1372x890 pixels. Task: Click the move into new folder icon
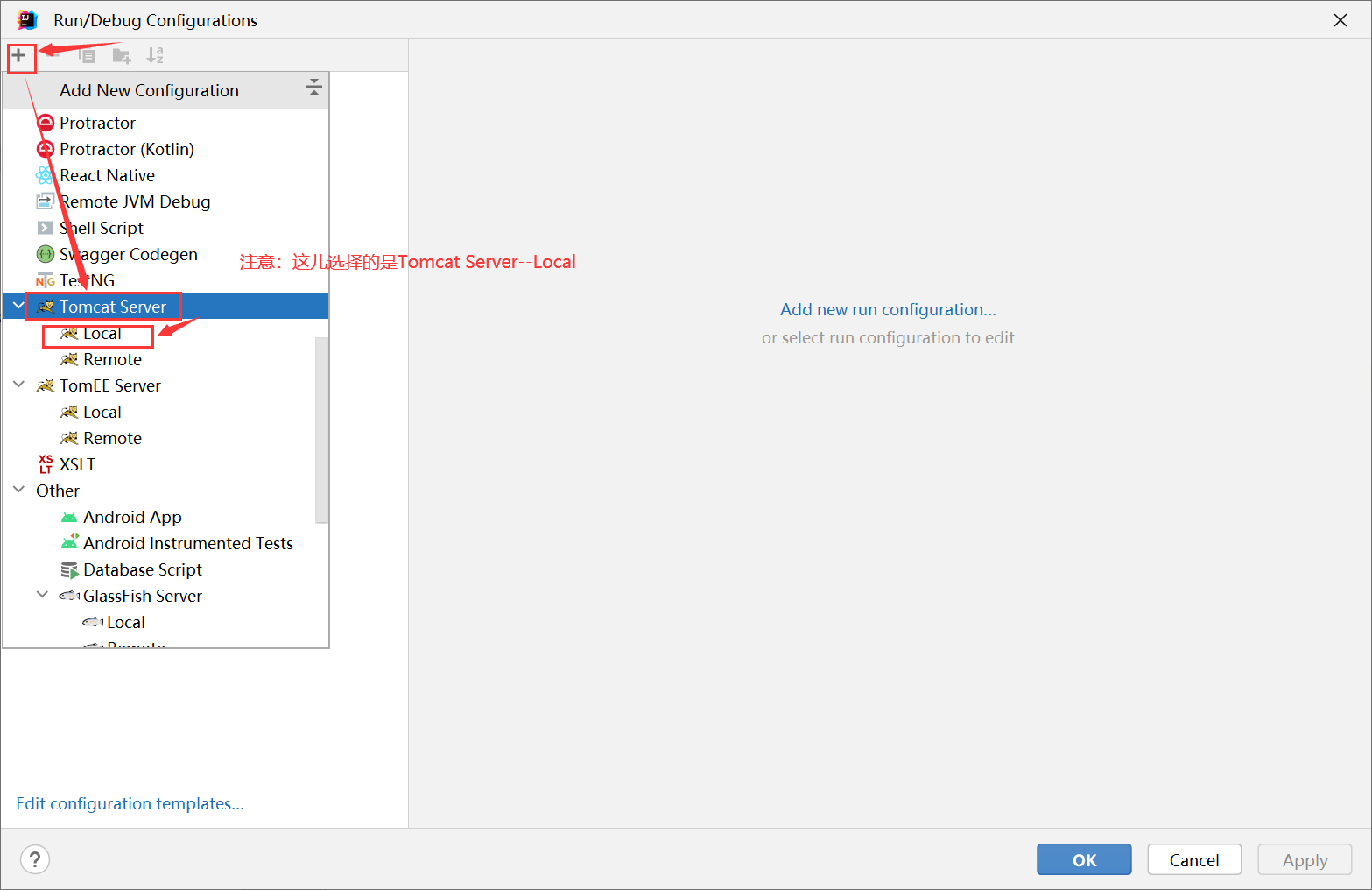(122, 56)
